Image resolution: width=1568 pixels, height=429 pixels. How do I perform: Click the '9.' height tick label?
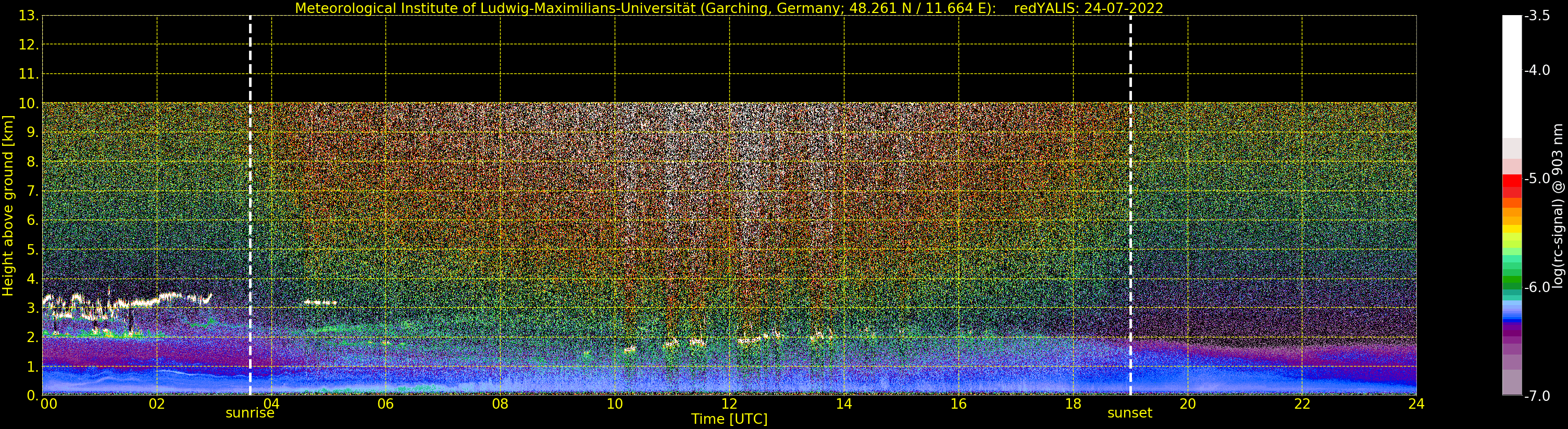[x=32, y=133]
